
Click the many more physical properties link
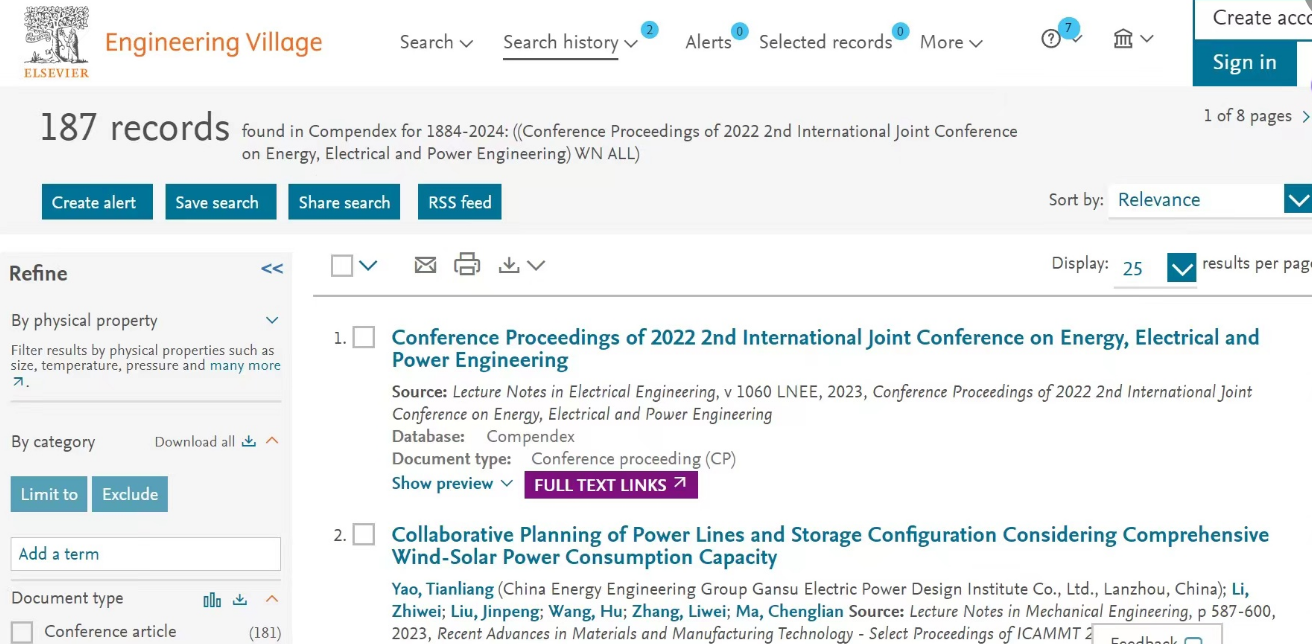pyautogui.click(x=245, y=366)
